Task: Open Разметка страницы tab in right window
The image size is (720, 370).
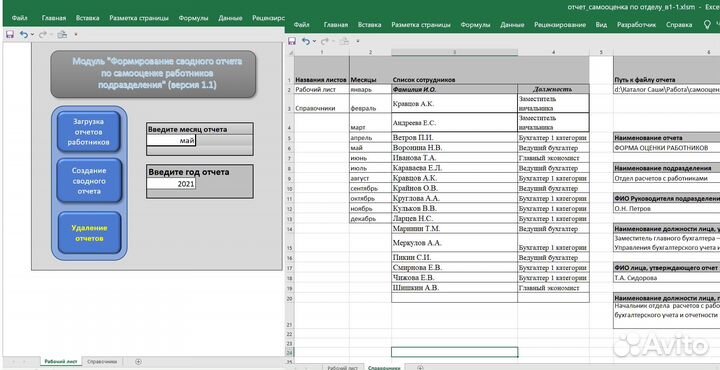Action: coord(421,25)
